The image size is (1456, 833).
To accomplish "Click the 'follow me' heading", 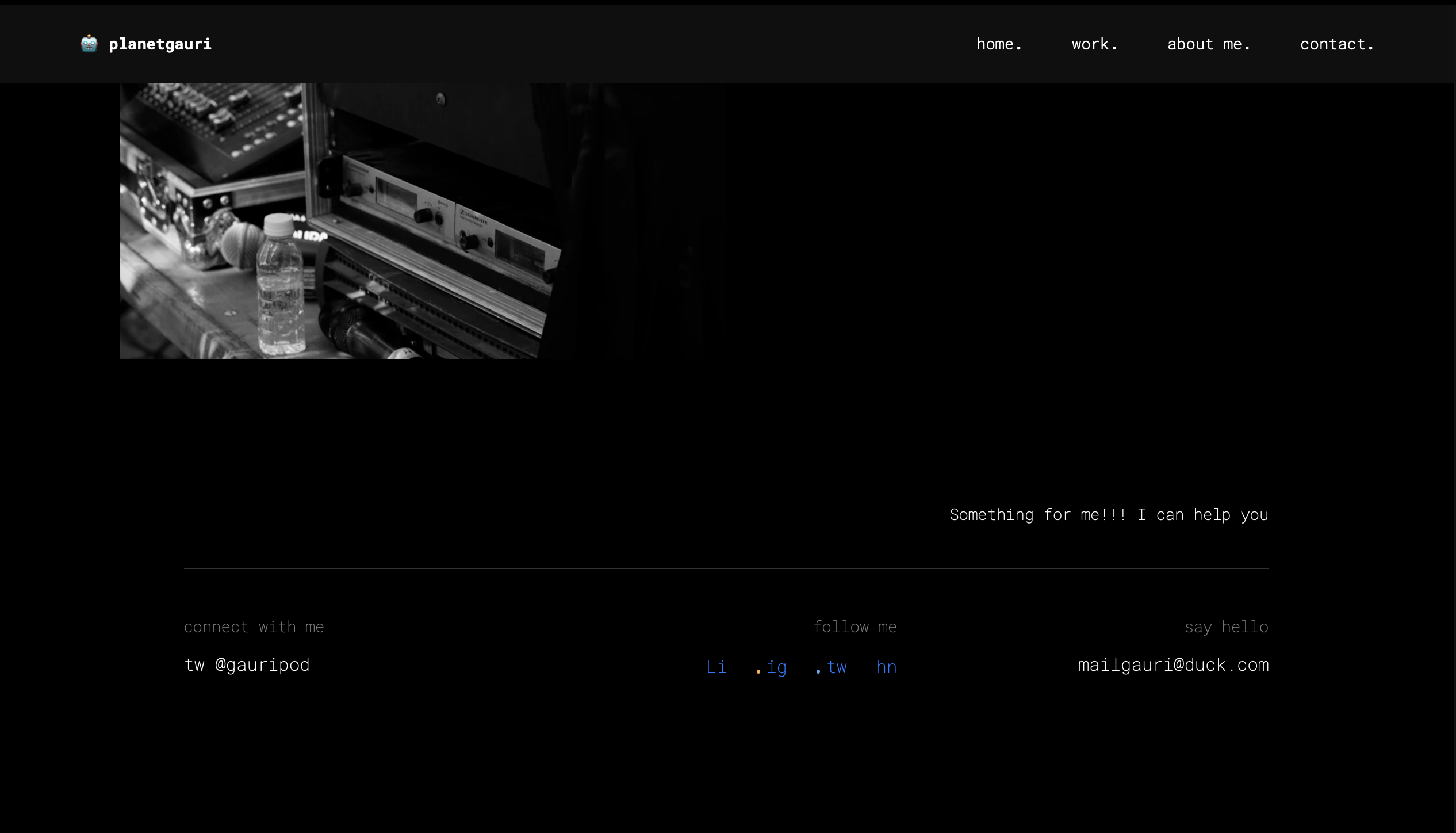I will [x=855, y=627].
